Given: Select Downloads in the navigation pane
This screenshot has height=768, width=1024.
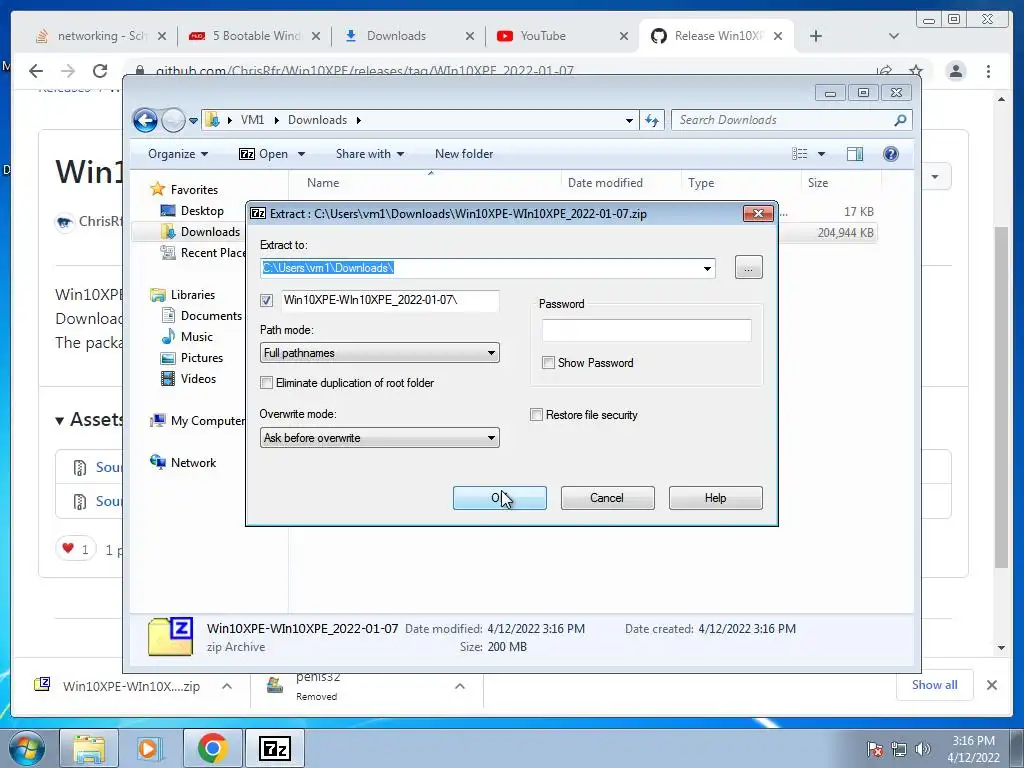Looking at the screenshot, I should [200, 232].
